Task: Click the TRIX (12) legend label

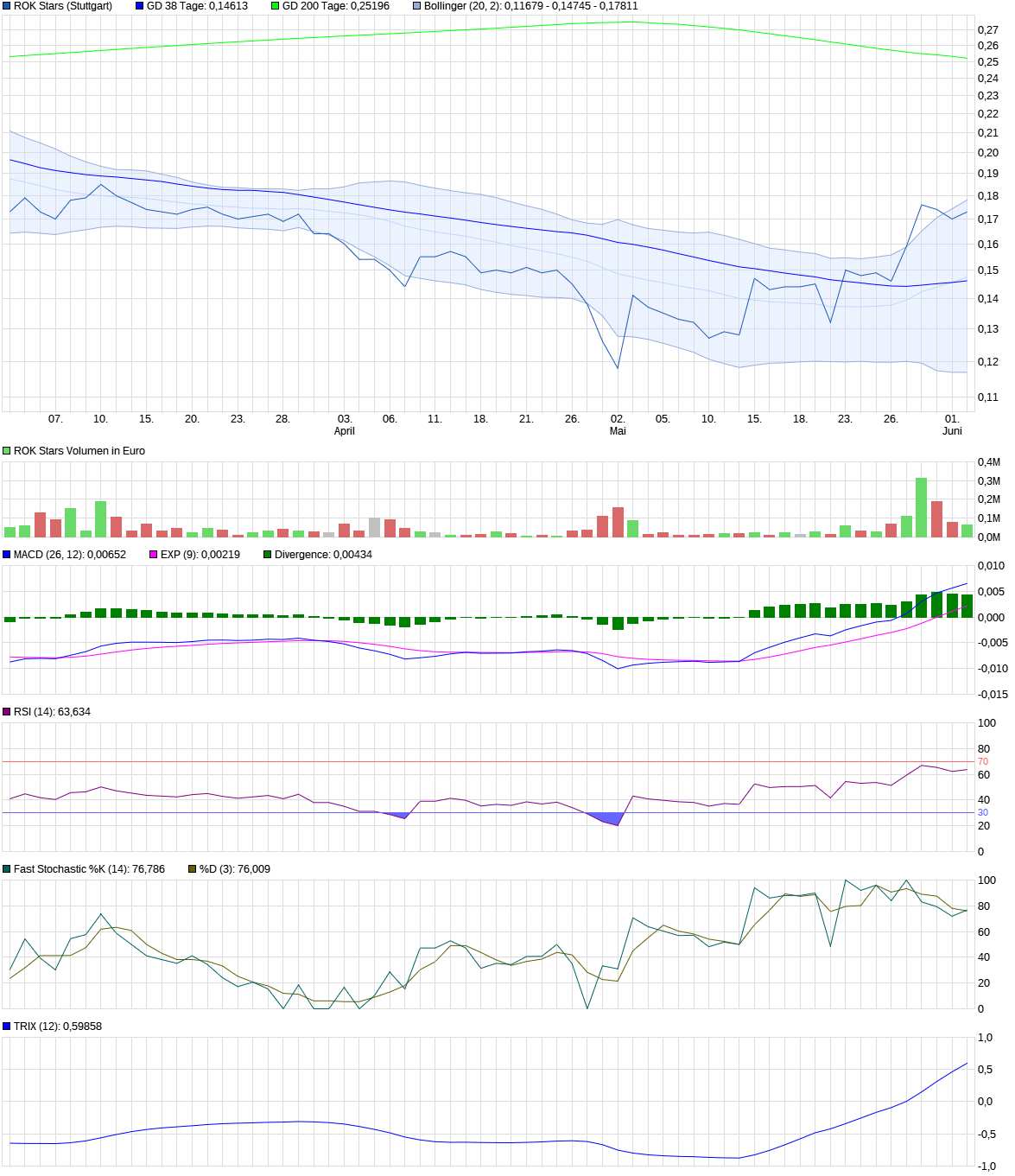Action: [x=57, y=1027]
